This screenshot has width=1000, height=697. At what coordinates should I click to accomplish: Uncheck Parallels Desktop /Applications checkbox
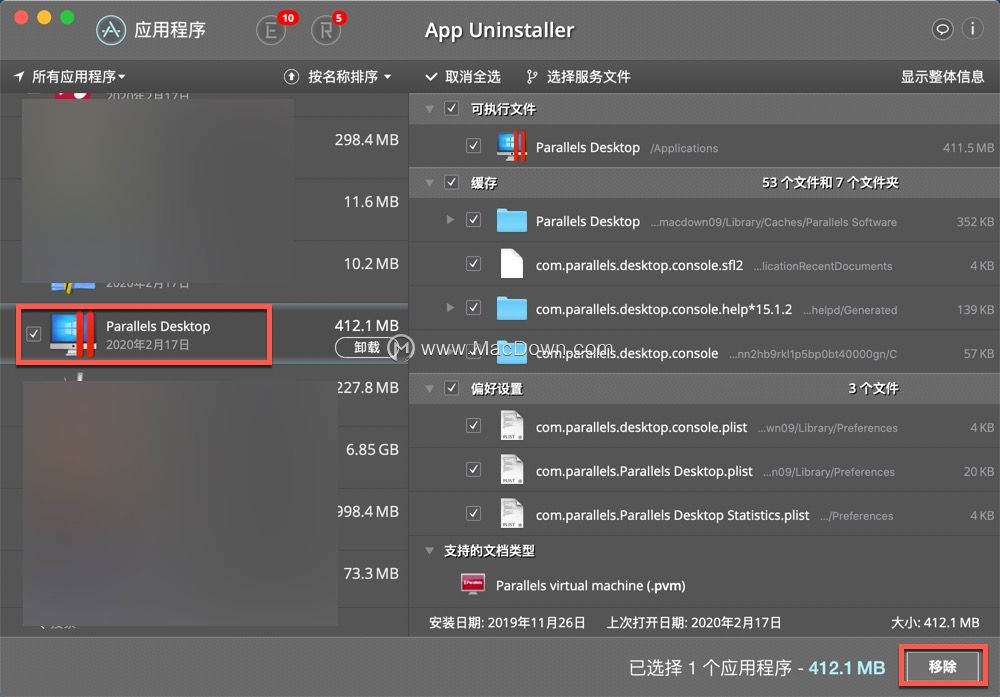473,146
